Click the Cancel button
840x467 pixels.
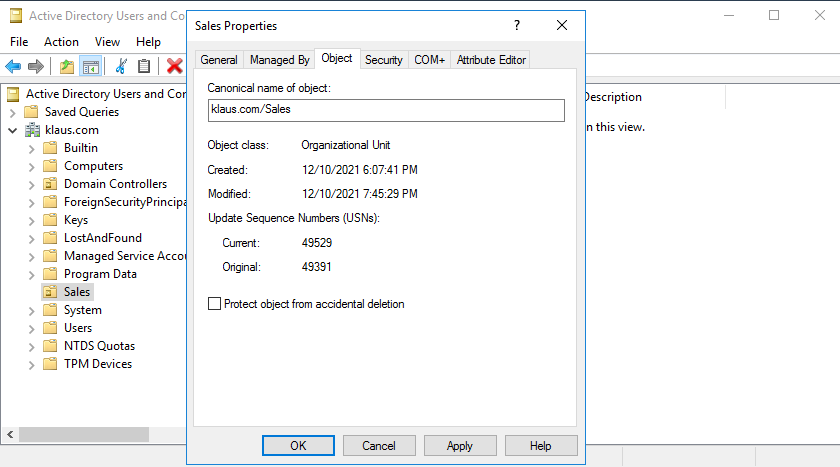pyautogui.click(x=379, y=445)
